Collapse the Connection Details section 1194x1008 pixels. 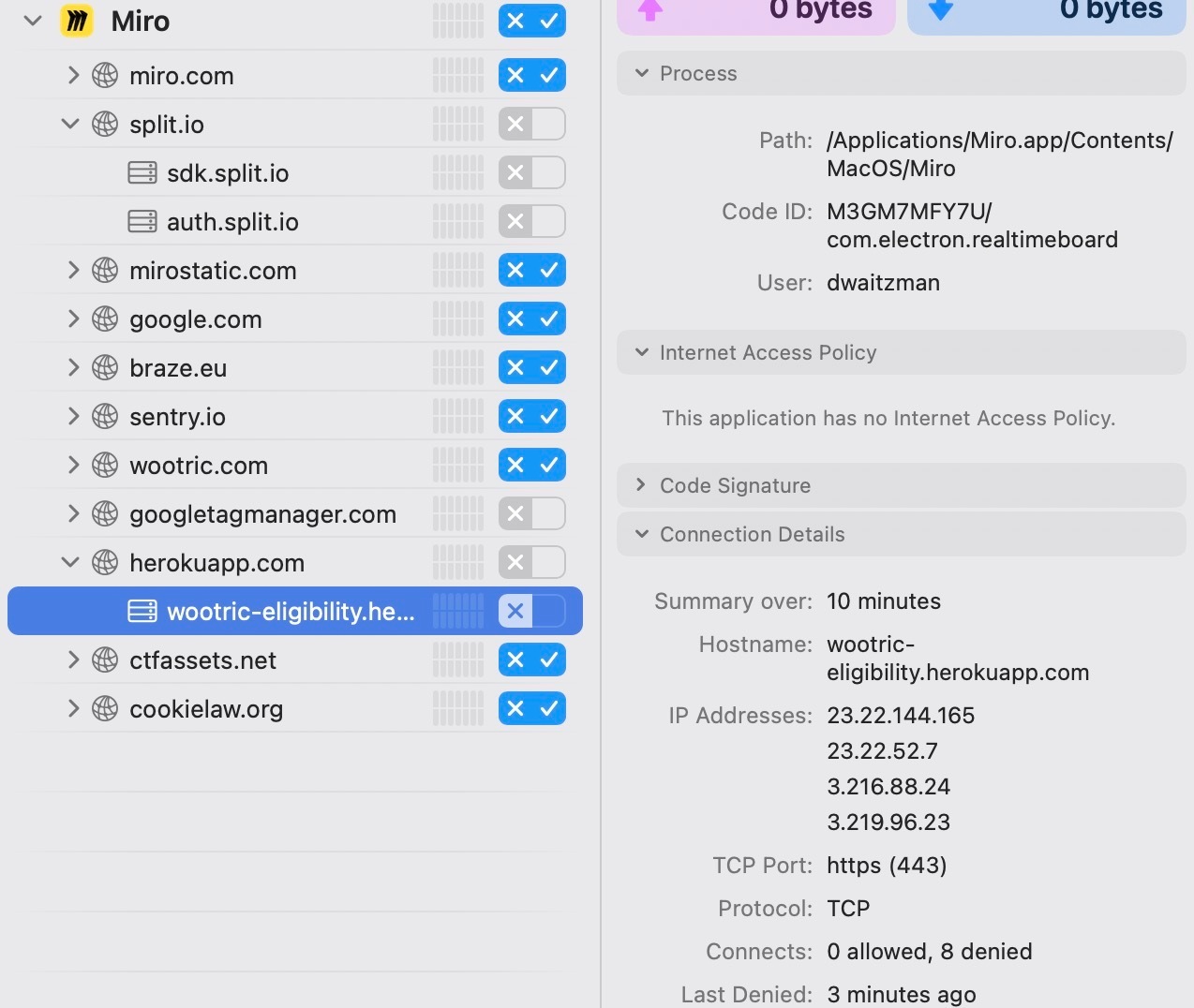point(642,534)
